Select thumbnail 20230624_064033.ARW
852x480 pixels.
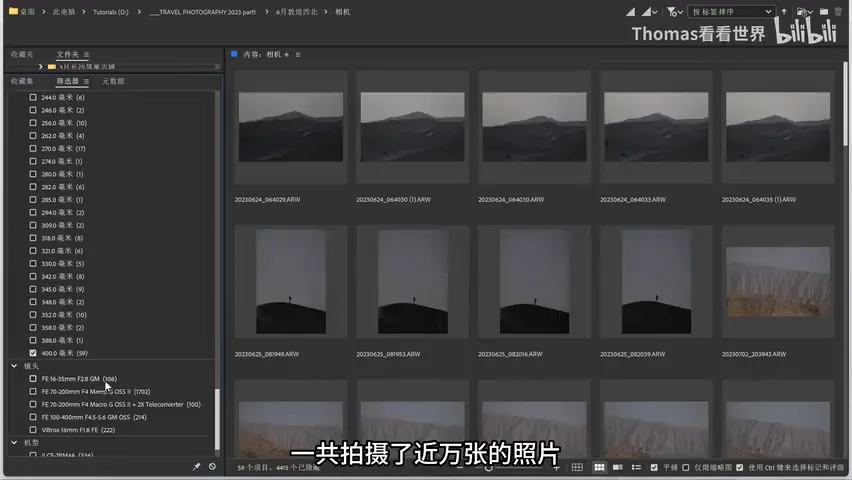click(656, 127)
